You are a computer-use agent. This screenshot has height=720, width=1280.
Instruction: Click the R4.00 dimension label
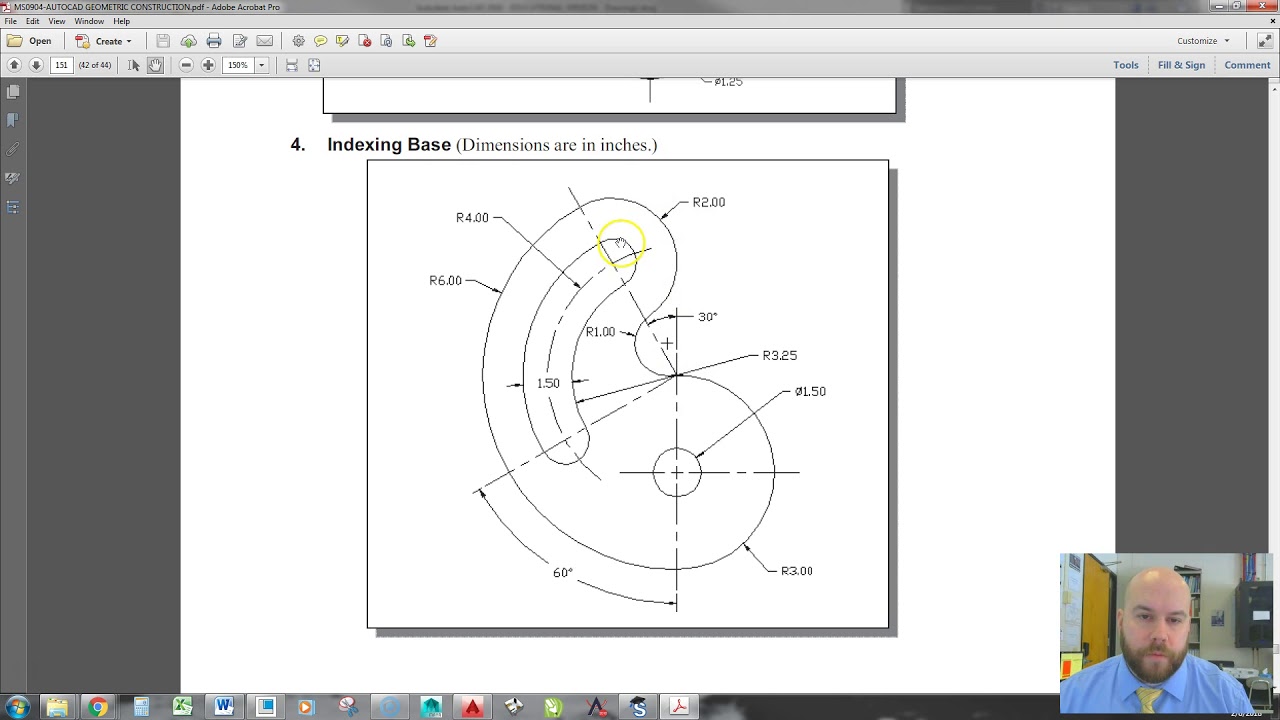tap(472, 218)
